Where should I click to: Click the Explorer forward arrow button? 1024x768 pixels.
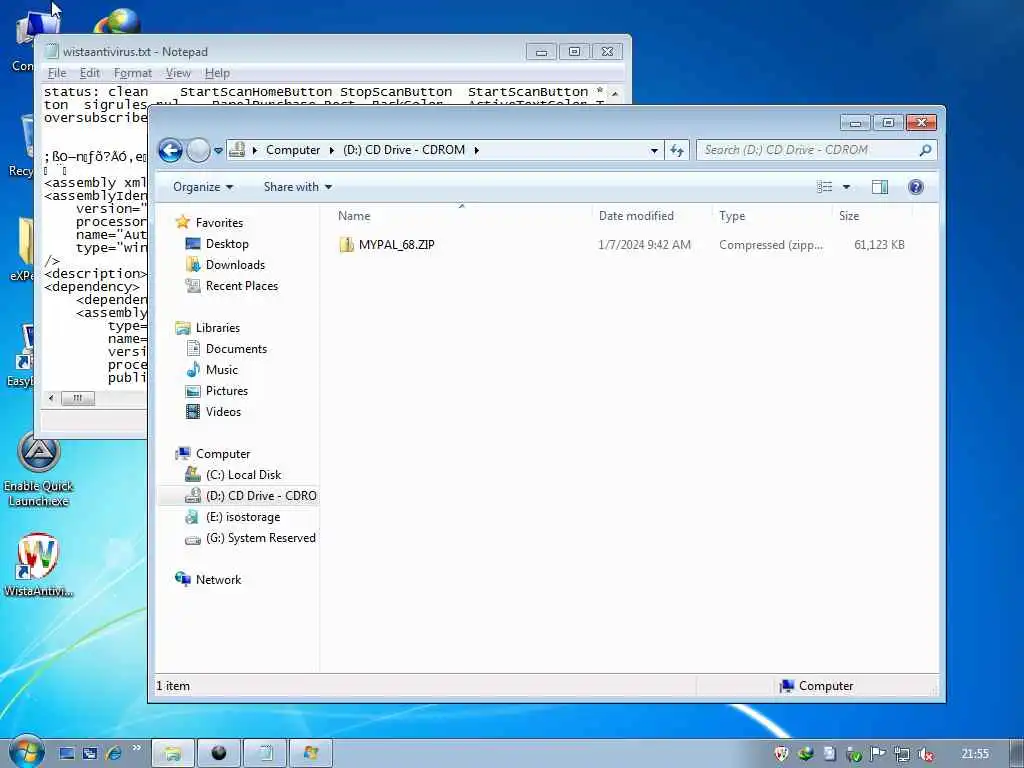199,151
